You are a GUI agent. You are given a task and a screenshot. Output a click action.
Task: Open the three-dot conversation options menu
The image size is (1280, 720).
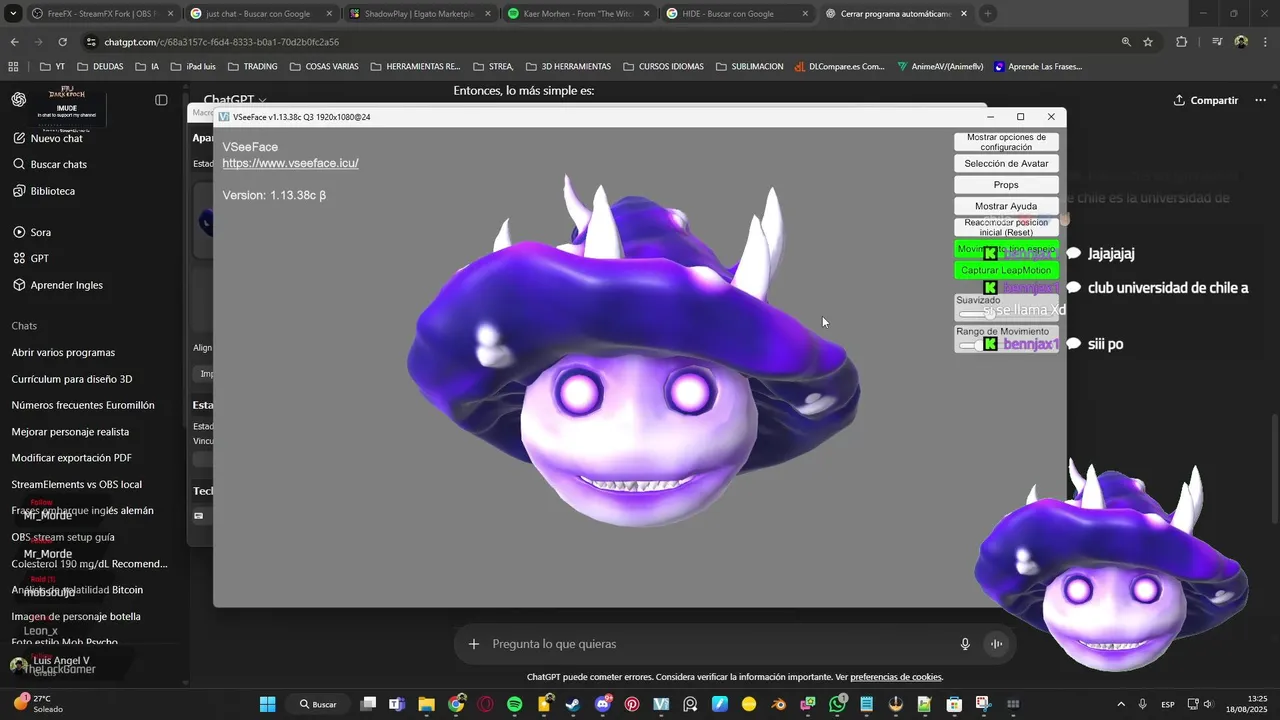[x=1260, y=100]
